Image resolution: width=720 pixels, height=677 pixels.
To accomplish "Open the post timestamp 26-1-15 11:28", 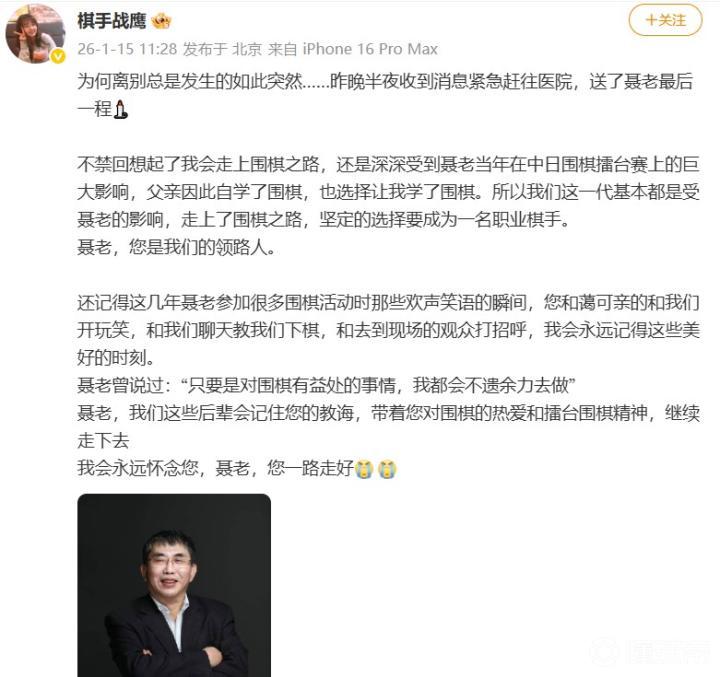I will tap(127, 49).
